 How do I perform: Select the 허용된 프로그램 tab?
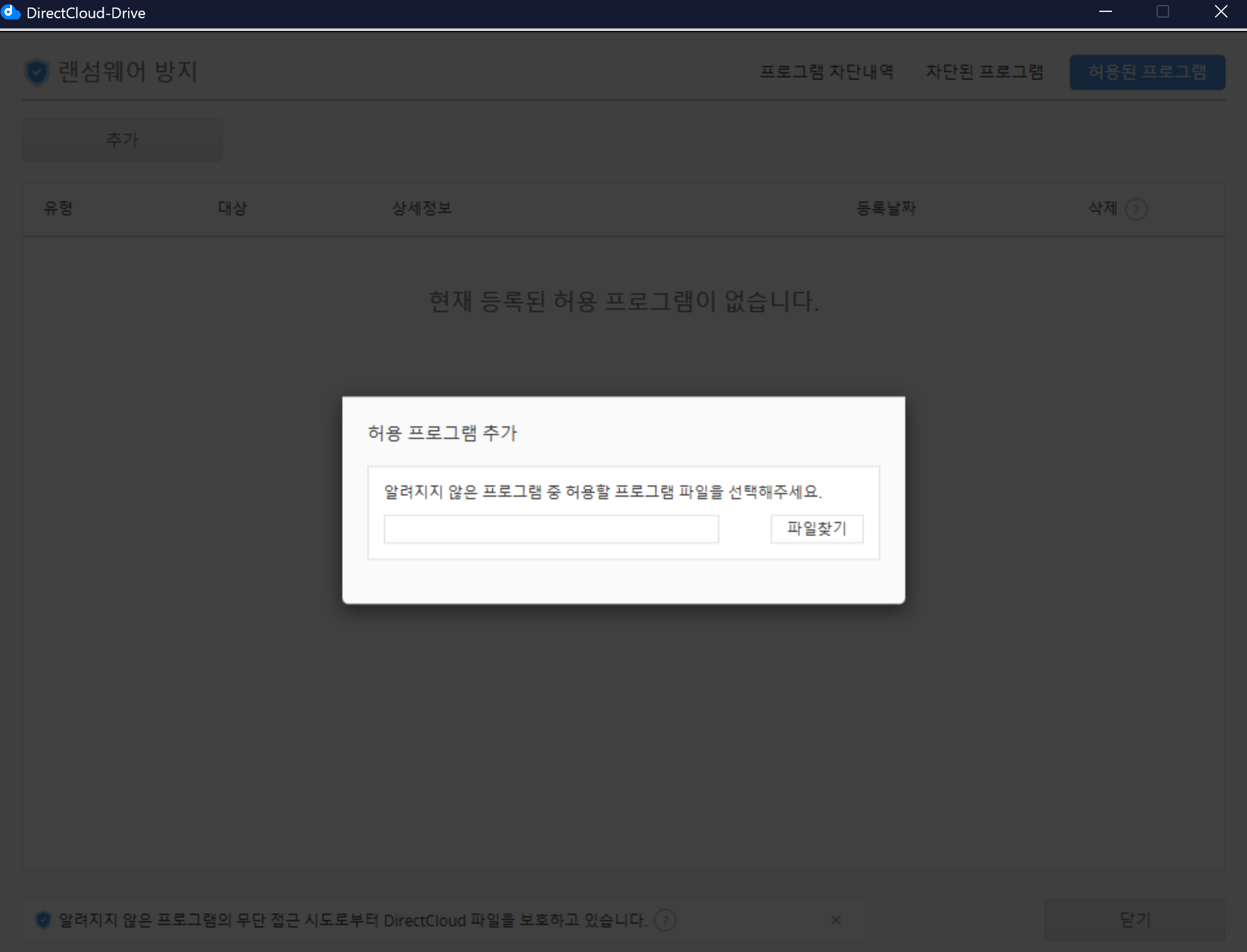tap(1147, 72)
